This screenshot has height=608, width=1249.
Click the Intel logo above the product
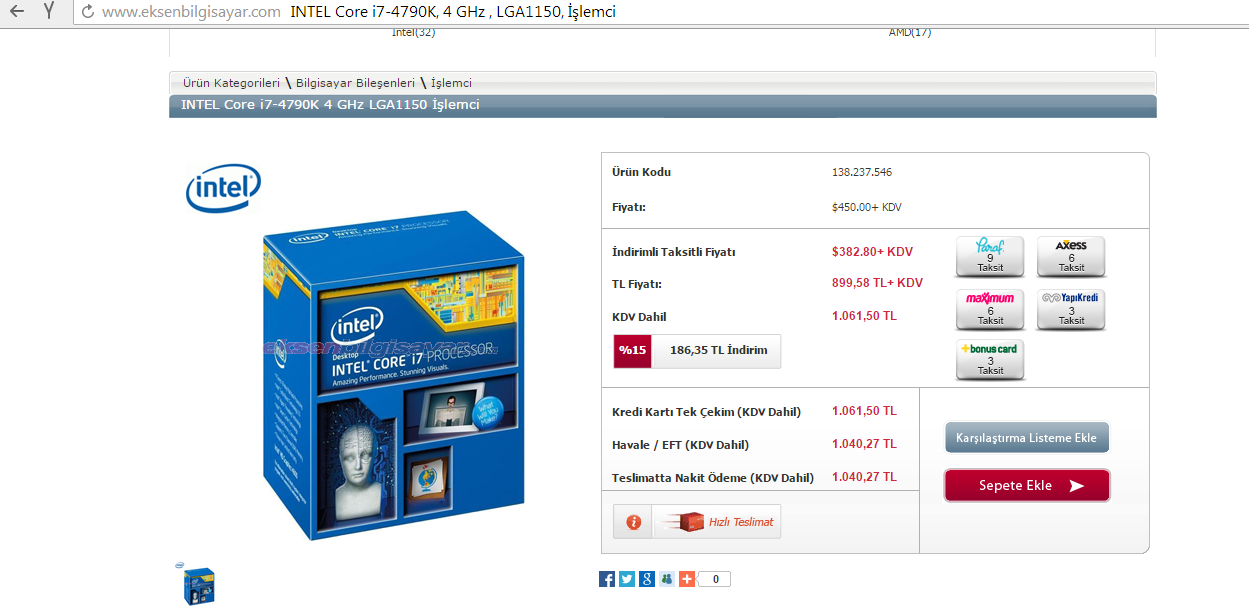click(223, 188)
